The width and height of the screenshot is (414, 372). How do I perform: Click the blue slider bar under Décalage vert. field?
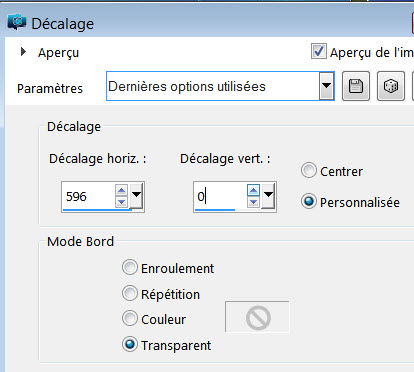(215, 210)
